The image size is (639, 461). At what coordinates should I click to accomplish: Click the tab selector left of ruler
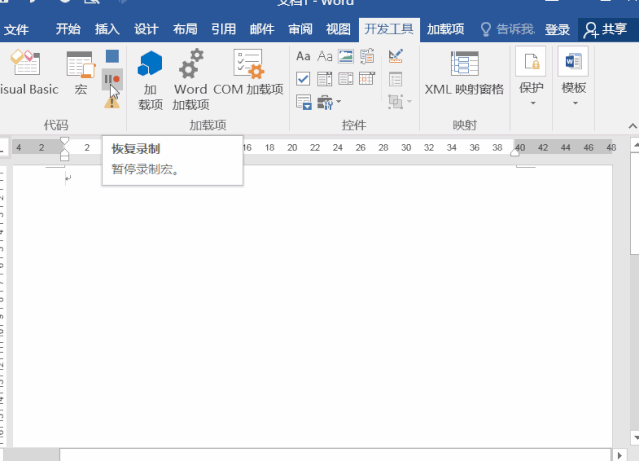click(2, 148)
